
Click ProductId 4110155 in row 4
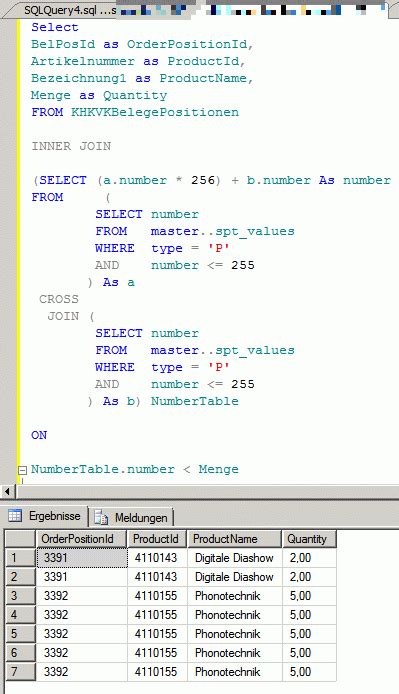(157, 615)
